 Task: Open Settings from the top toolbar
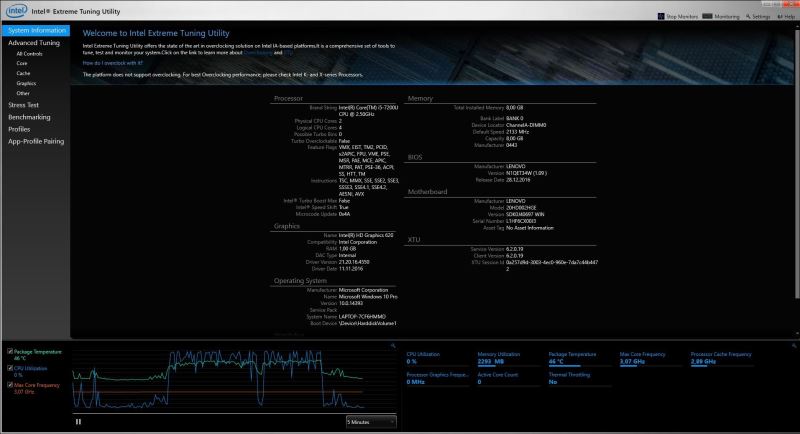[x=758, y=16]
